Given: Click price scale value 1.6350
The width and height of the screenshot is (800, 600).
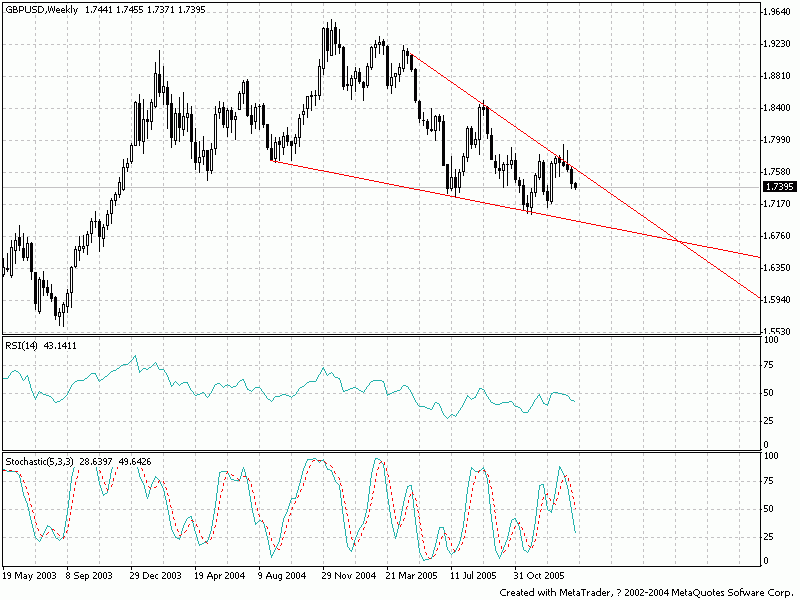Looking at the screenshot, I should pos(777,268).
